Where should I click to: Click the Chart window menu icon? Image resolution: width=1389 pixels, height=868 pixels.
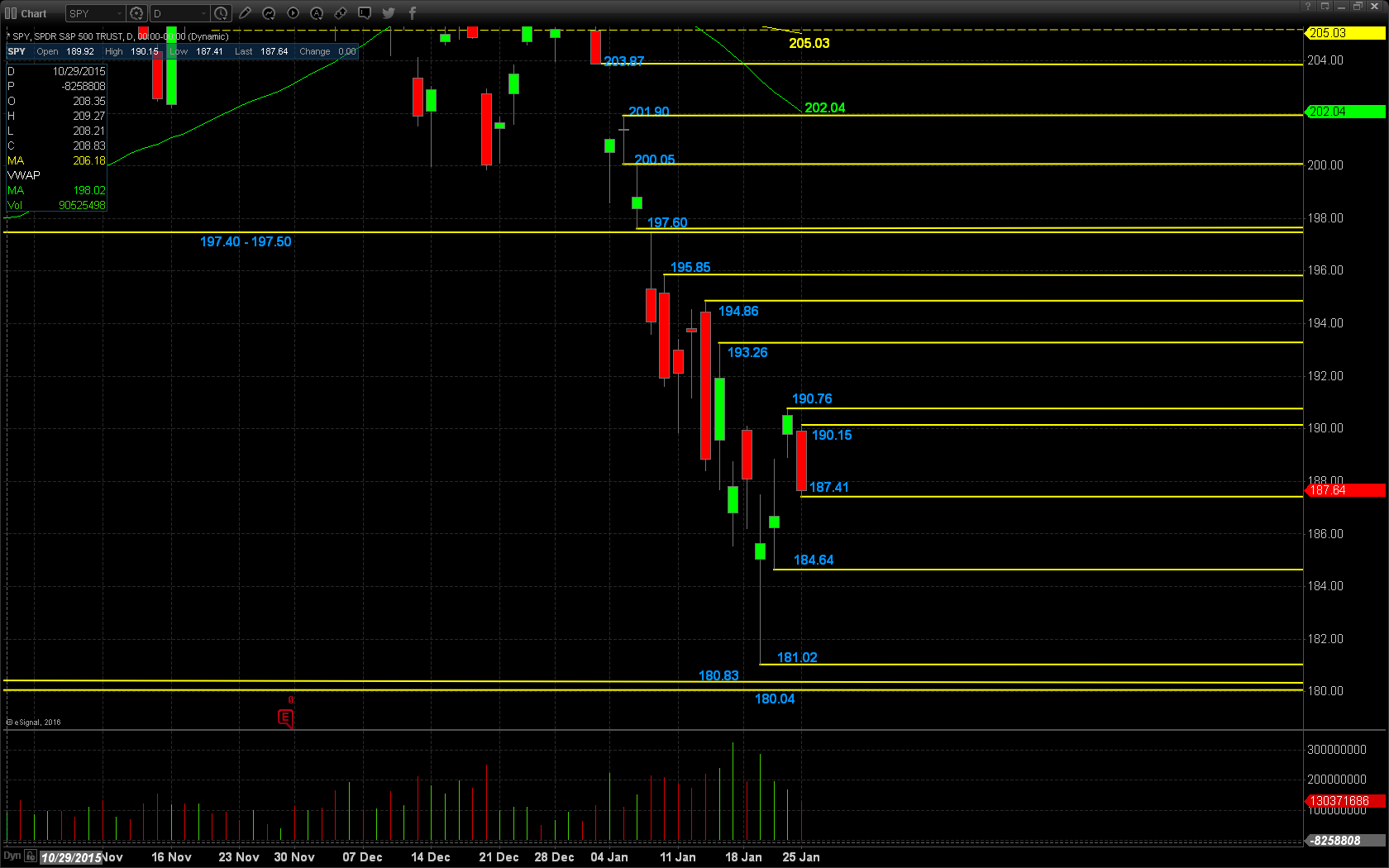(x=10, y=13)
